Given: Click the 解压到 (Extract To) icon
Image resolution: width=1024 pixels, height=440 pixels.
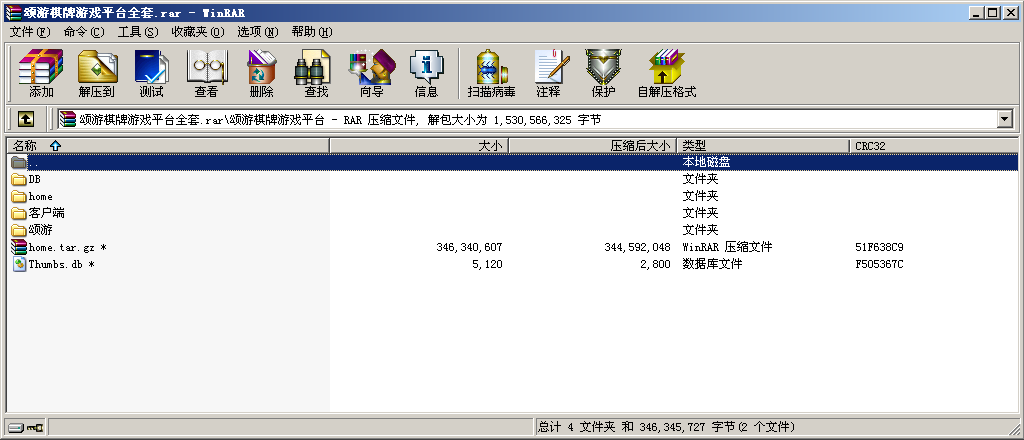Looking at the screenshot, I should [x=97, y=74].
